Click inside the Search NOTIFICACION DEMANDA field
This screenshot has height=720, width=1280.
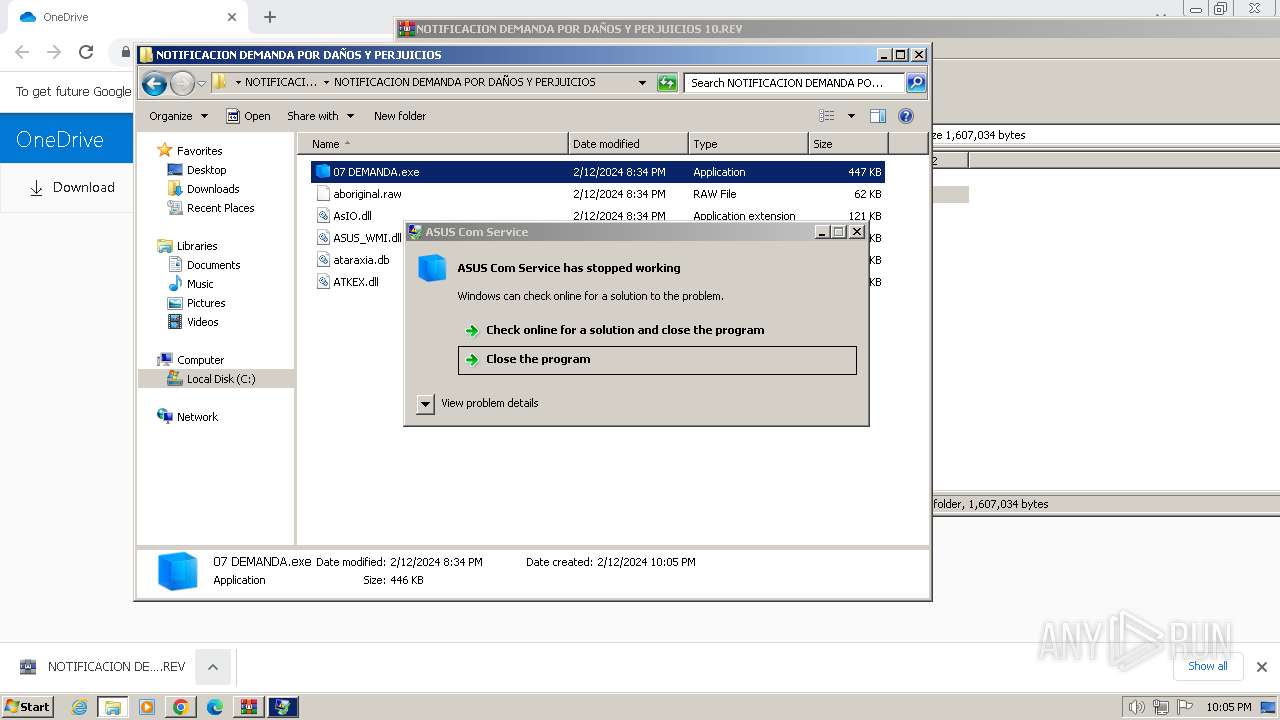point(794,83)
